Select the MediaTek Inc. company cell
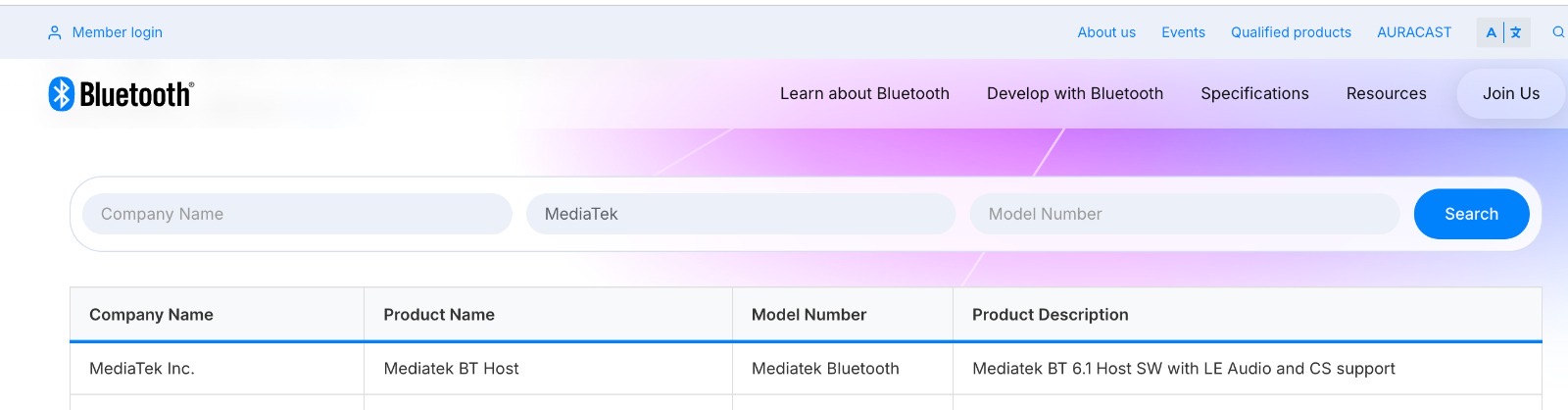The image size is (1568, 410). [x=142, y=369]
